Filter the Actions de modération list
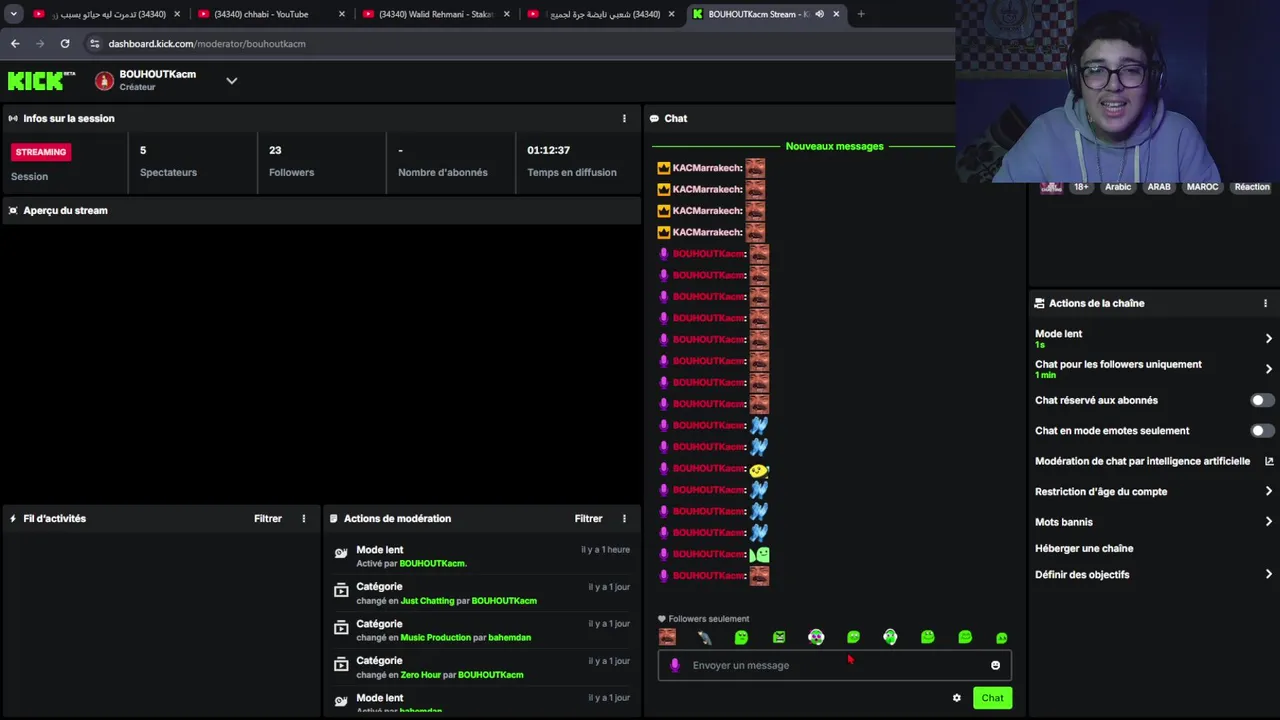The width and height of the screenshot is (1280, 720). [588, 518]
